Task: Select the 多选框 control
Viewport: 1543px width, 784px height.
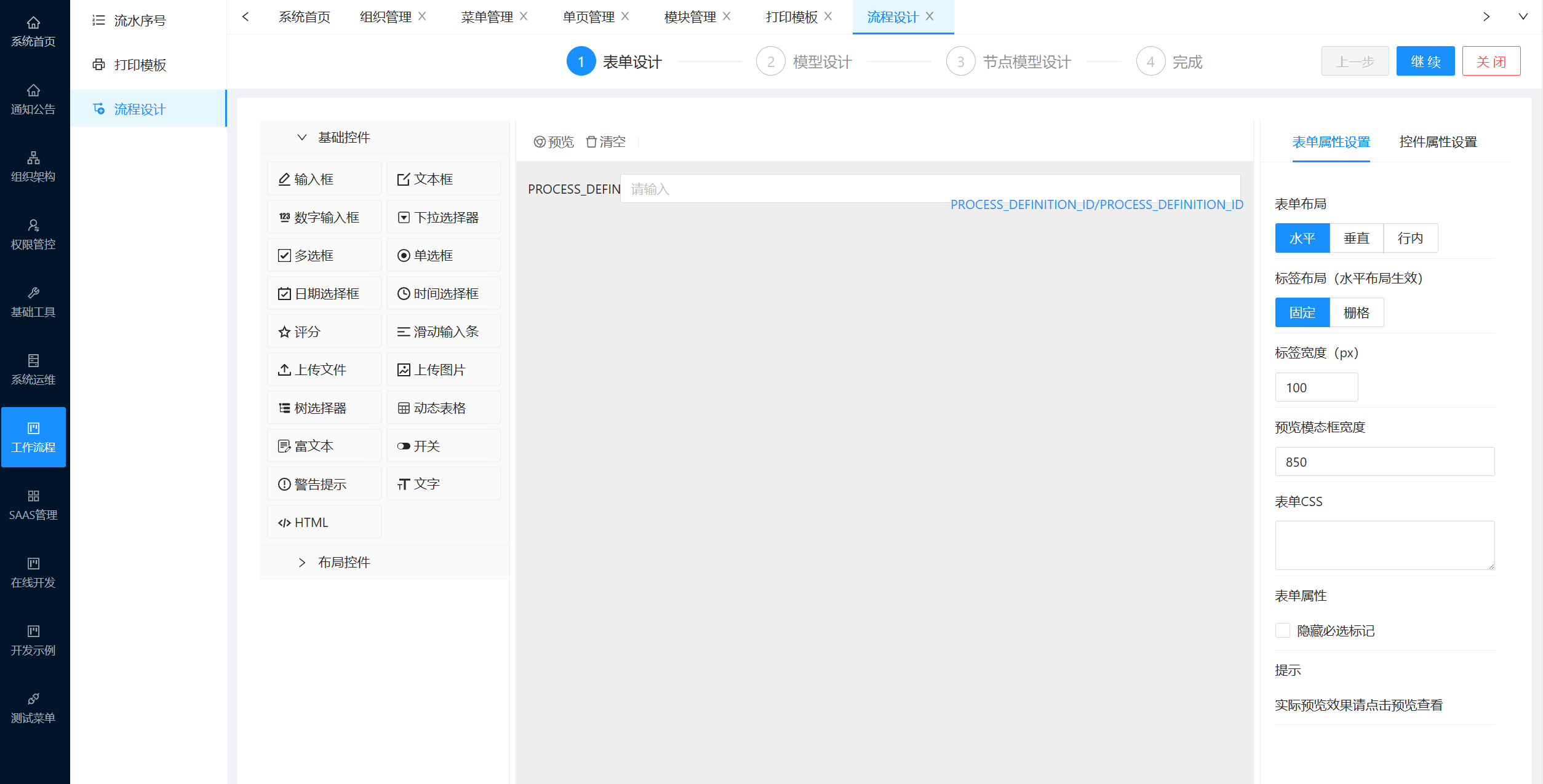Action: click(324, 255)
